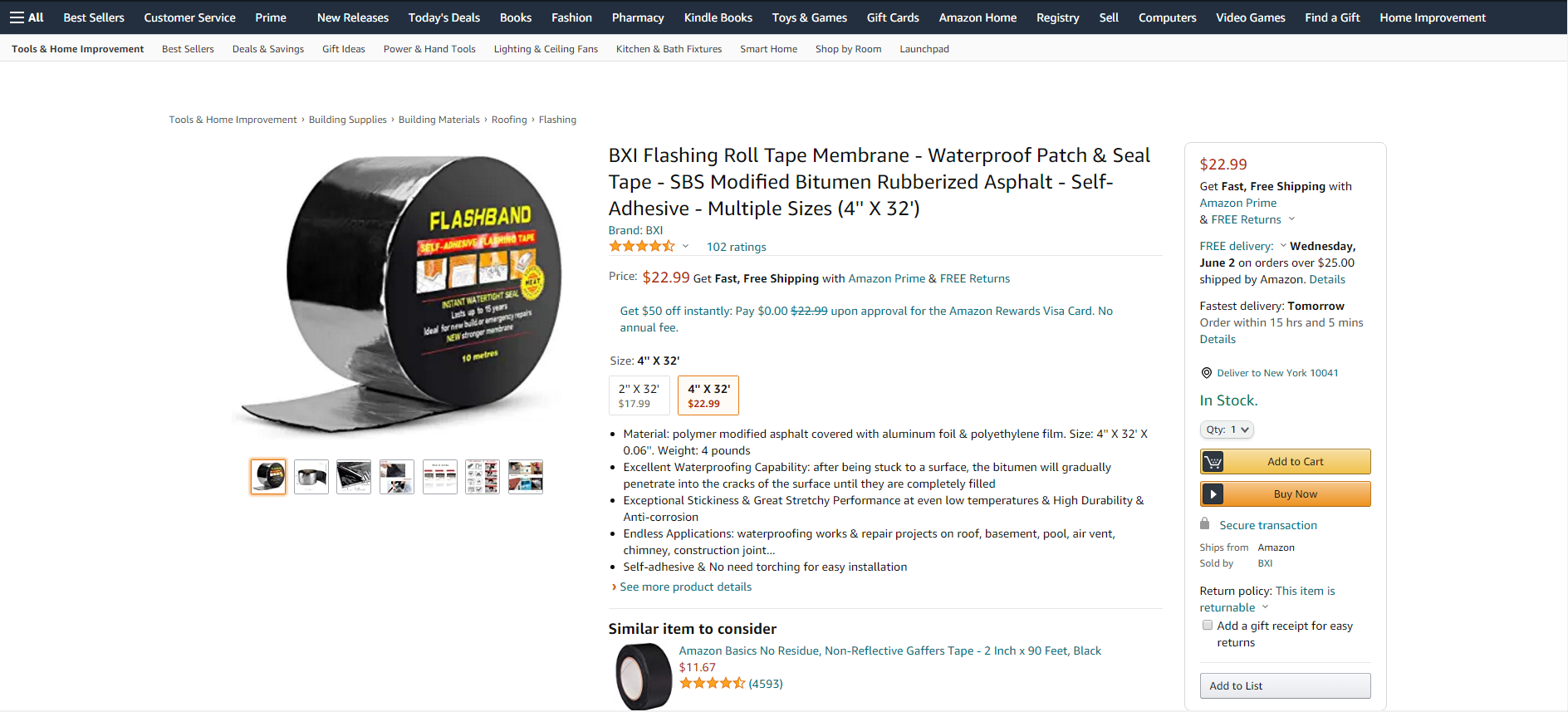Open the All hamburger menu
The width and height of the screenshot is (1568, 712).
(27, 17)
